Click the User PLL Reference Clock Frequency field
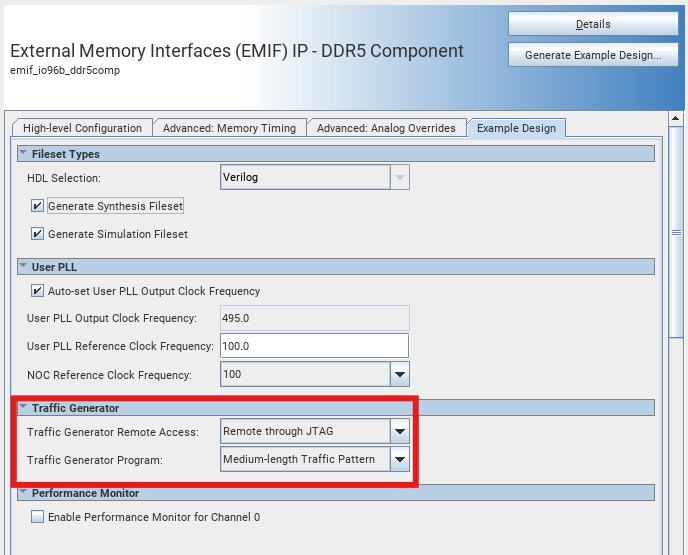 tap(314, 346)
